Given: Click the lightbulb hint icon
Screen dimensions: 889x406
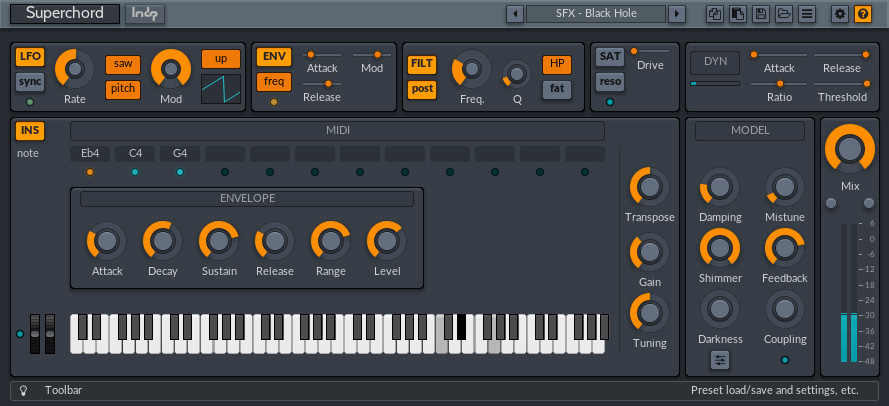Looking at the screenshot, I should pyautogui.click(x=23, y=390).
